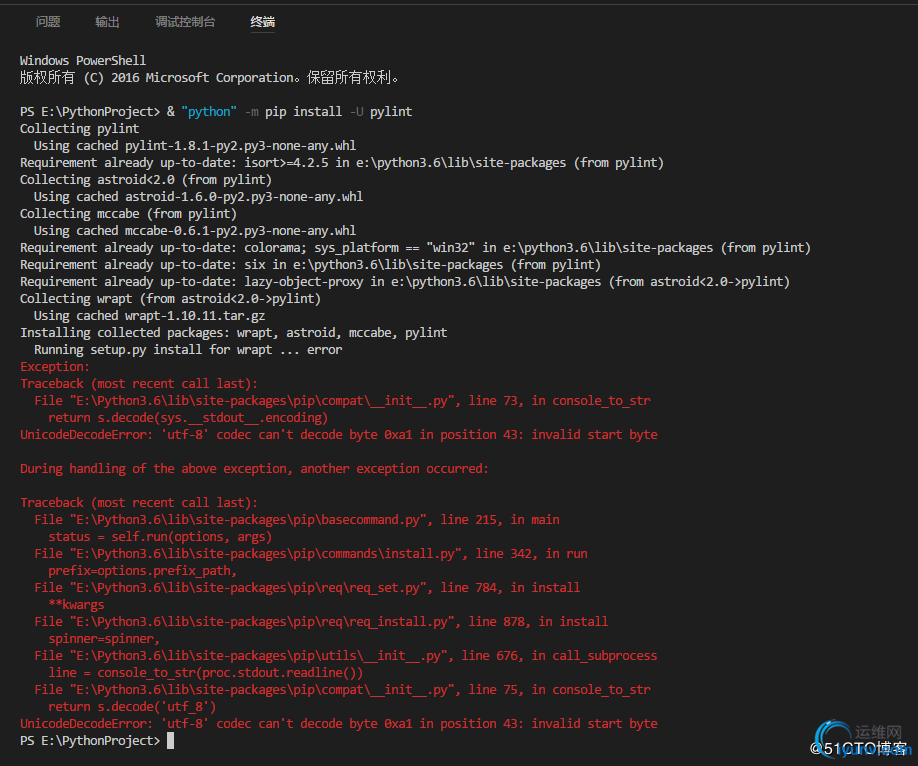
Task: Click "During handling of the above exception" line
Action: [x=254, y=468]
